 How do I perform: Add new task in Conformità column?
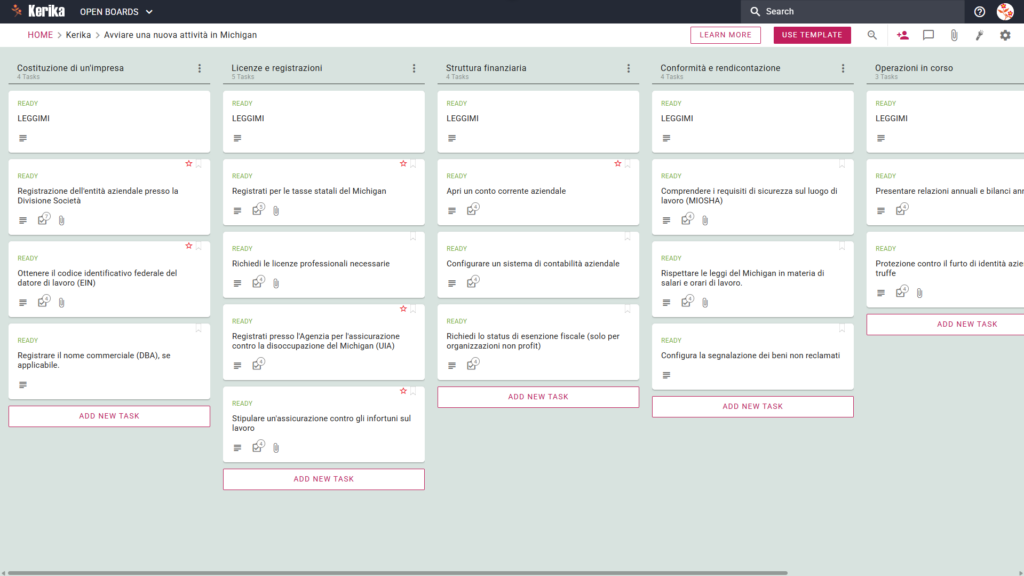[752, 406]
